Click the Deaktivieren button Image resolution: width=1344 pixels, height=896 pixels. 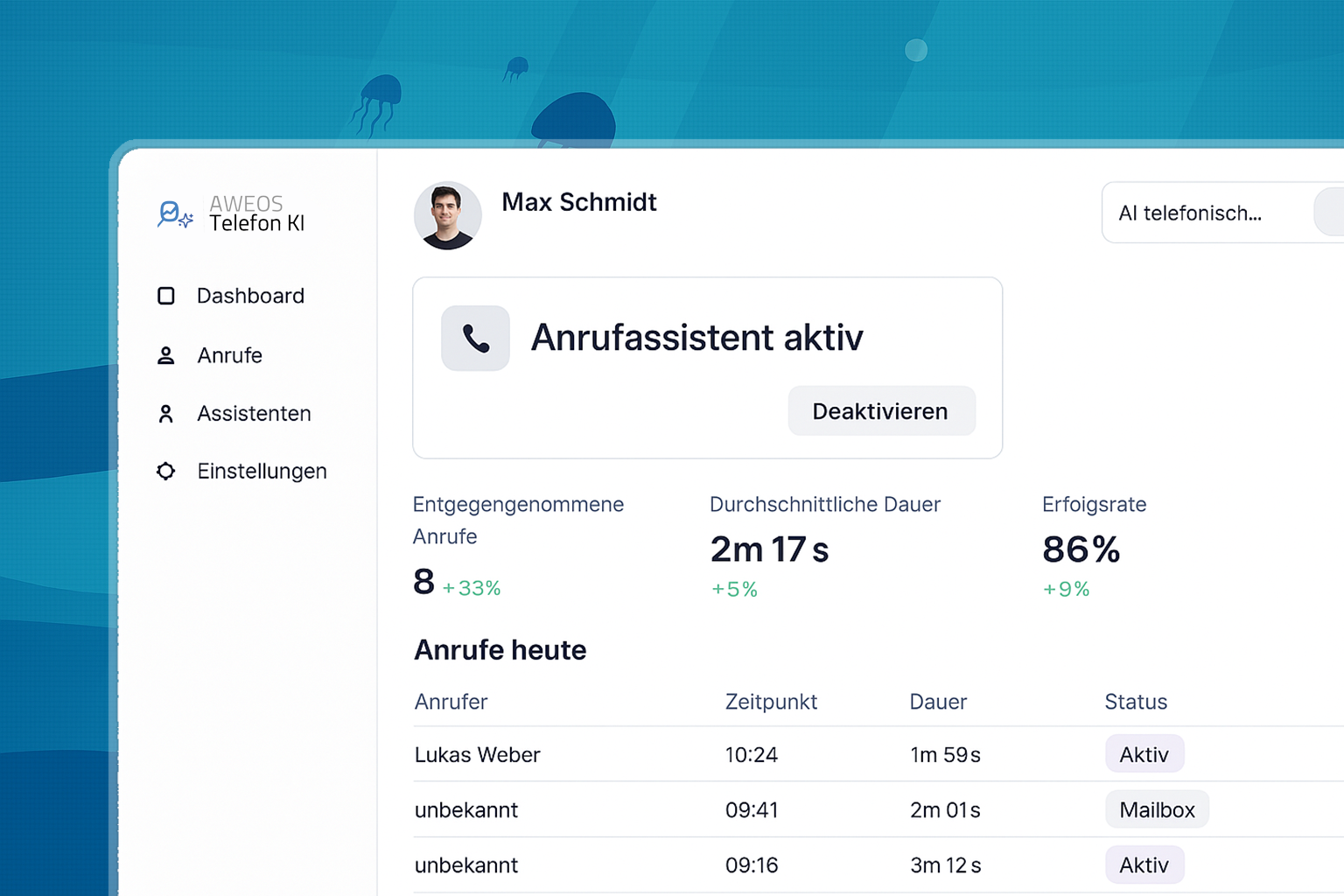pyautogui.click(x=881, y=411)
